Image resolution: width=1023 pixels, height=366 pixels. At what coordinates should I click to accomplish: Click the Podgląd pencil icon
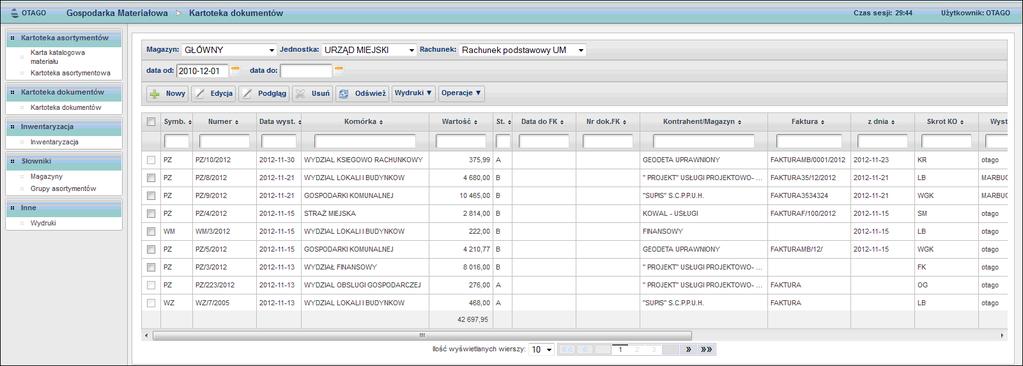click(248, 94)
